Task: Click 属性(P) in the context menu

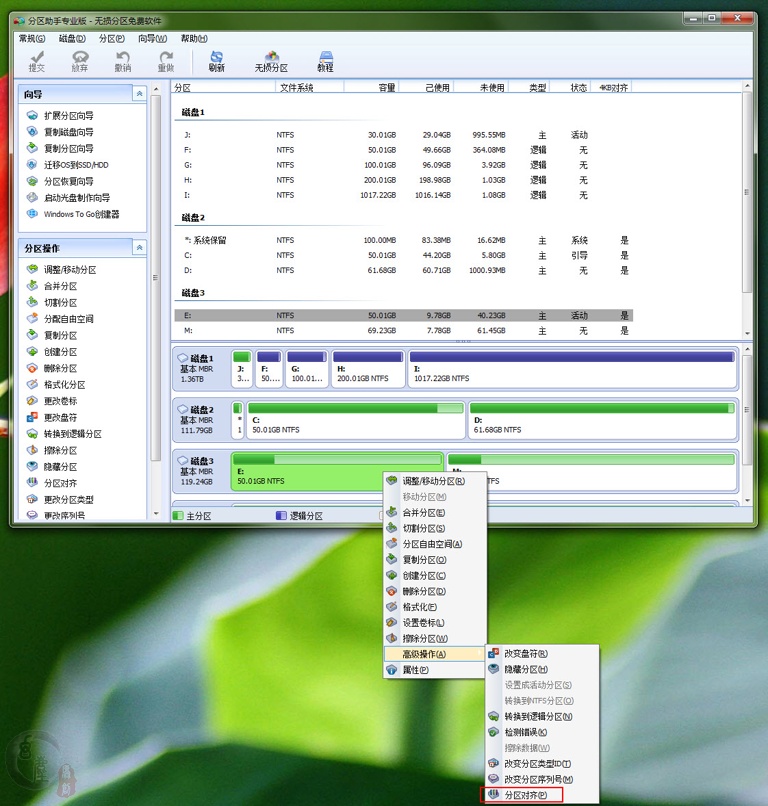Action: 415,670
